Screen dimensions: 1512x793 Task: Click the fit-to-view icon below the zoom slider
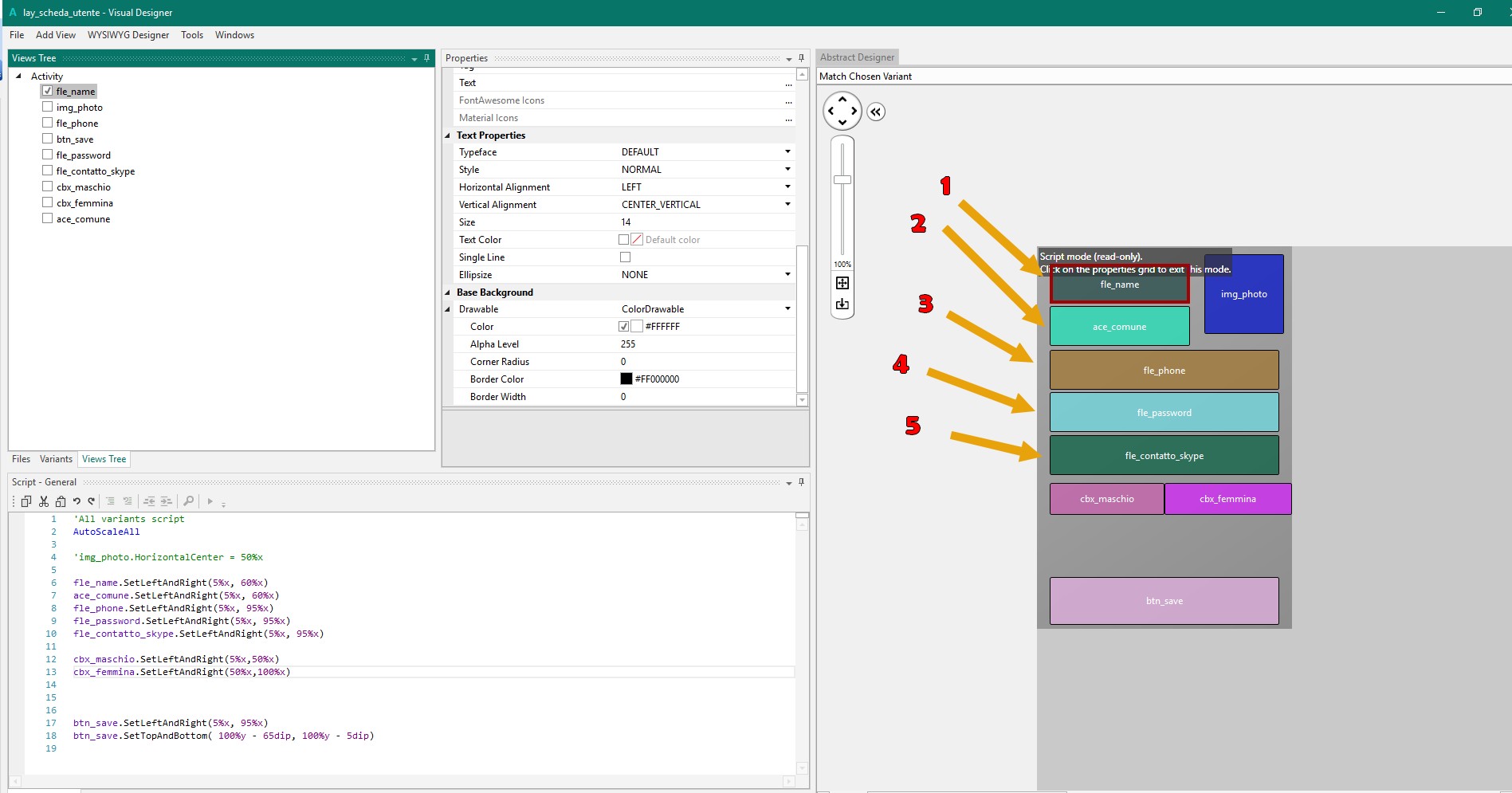[x=842, y=284]
